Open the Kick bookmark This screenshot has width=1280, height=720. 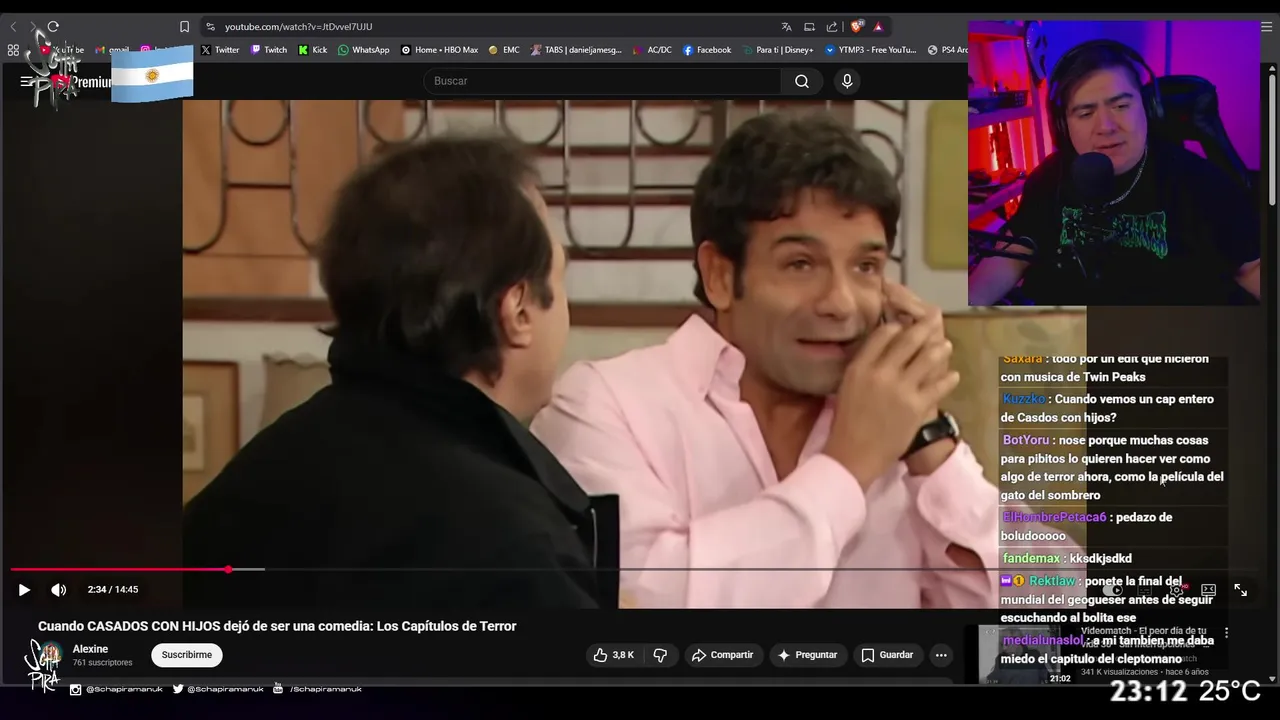point(312,50)
